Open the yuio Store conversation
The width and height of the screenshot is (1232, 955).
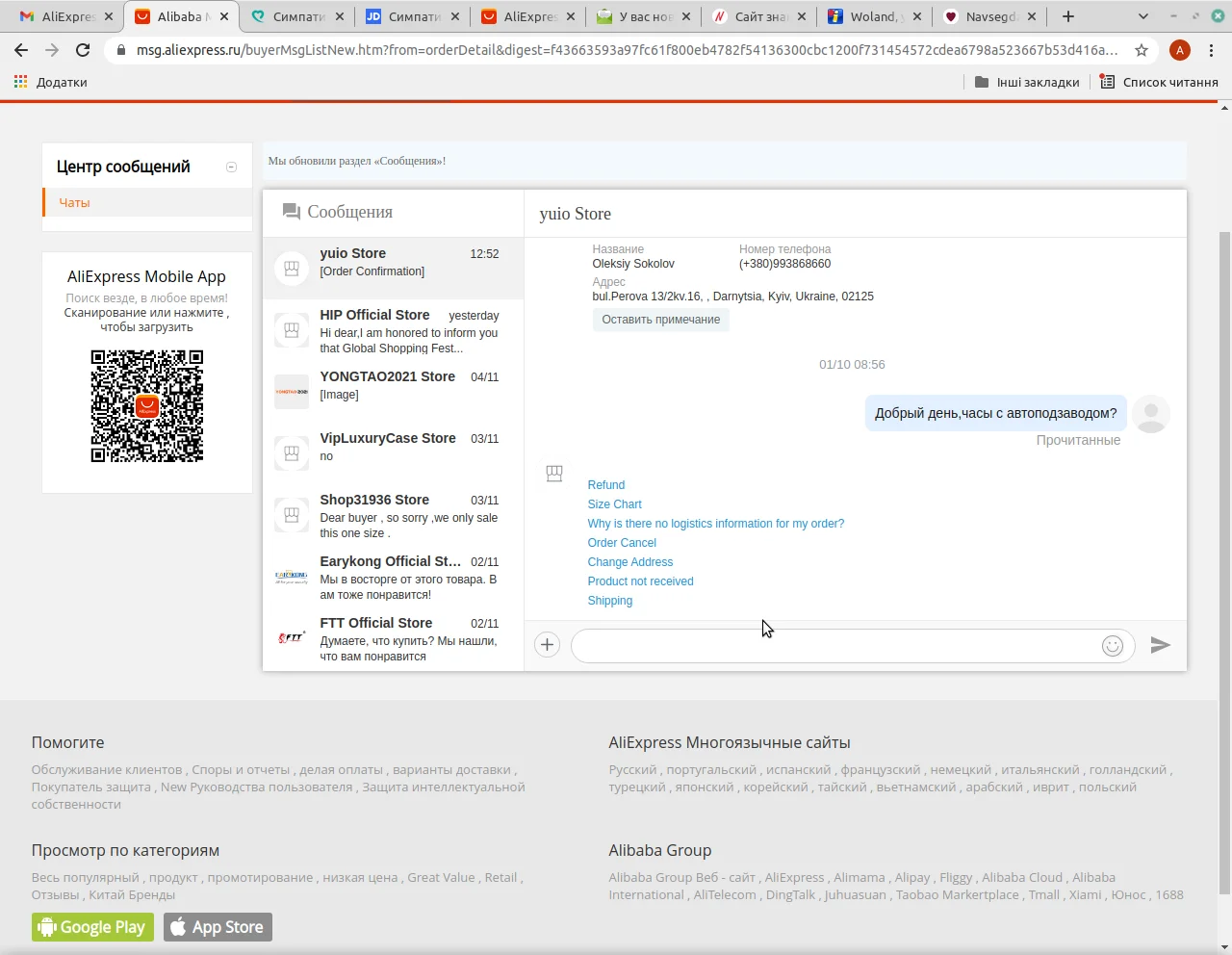click(x=394, y=269)
